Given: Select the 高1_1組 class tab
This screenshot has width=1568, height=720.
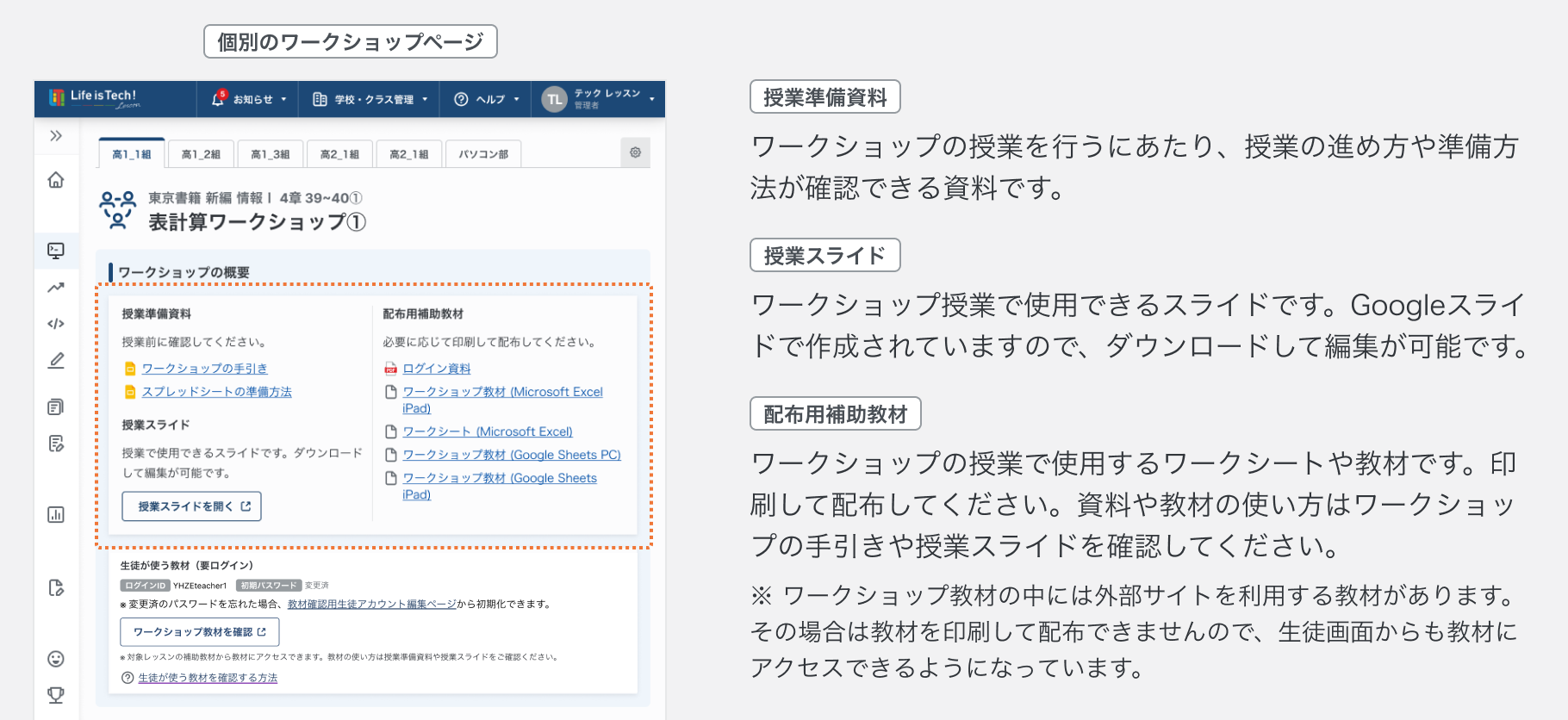Looking at the screenshot, I should [x=132, y=153].
